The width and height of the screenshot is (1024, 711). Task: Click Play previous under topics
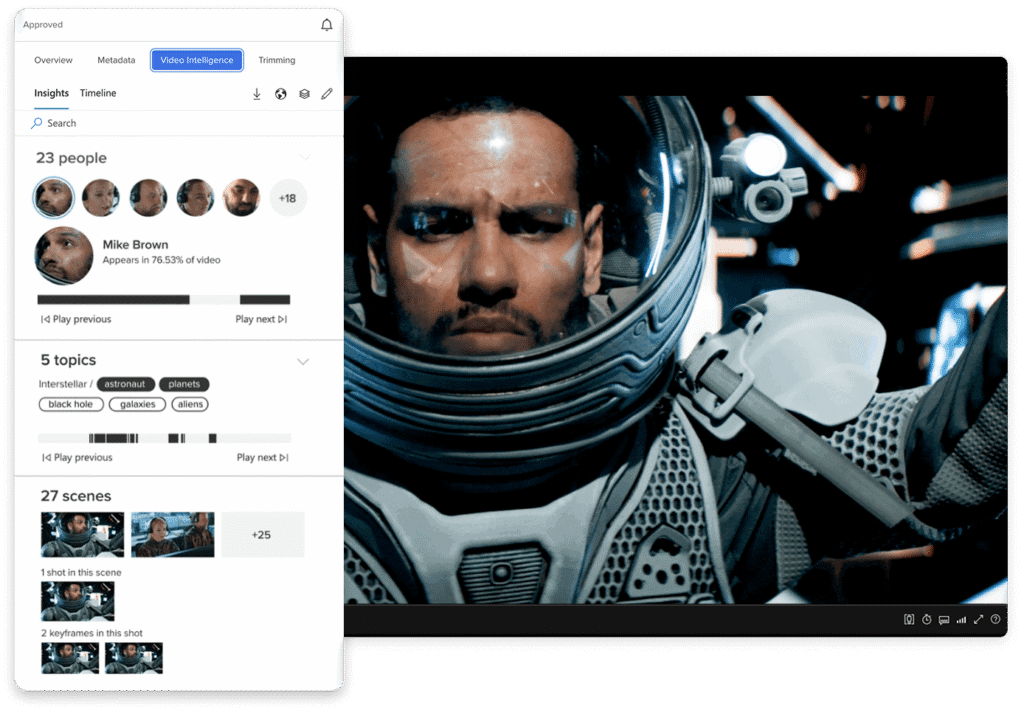77,458
